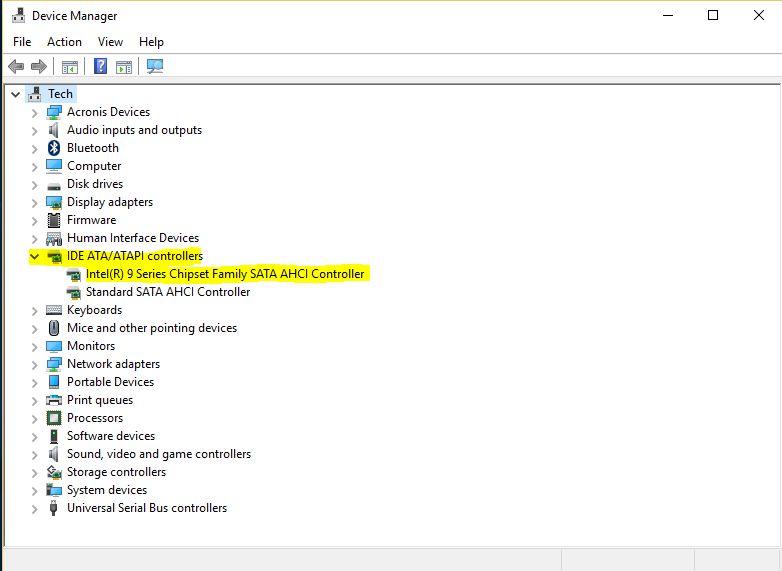Click the show/hide console tree icon
This screenshot has width=782, height=571.
pyautogui.click(x=69, y=67)
